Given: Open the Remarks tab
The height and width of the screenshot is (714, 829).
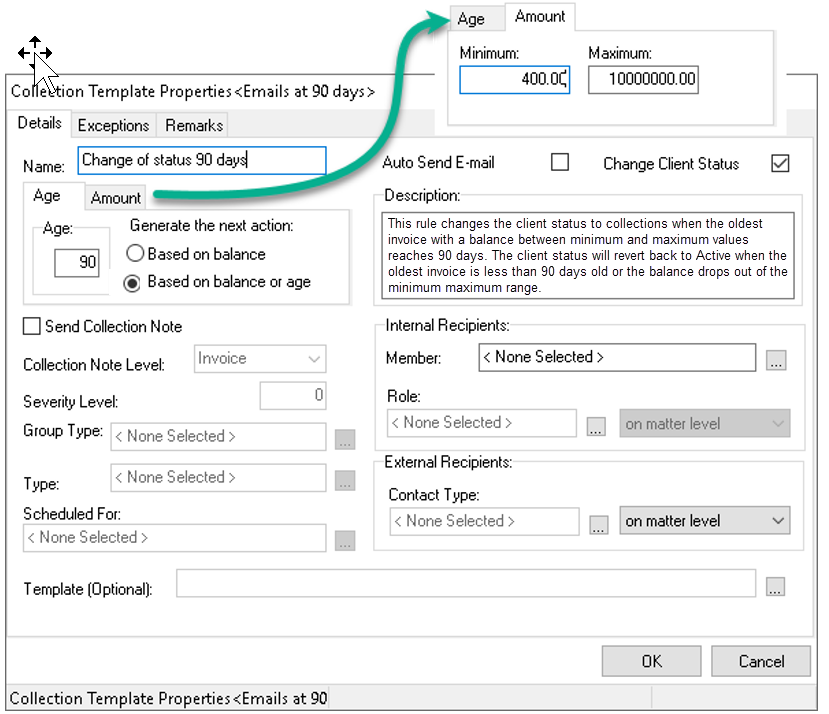Looking at the screenshot, I should pyautogui.click(x=194, y=125).
